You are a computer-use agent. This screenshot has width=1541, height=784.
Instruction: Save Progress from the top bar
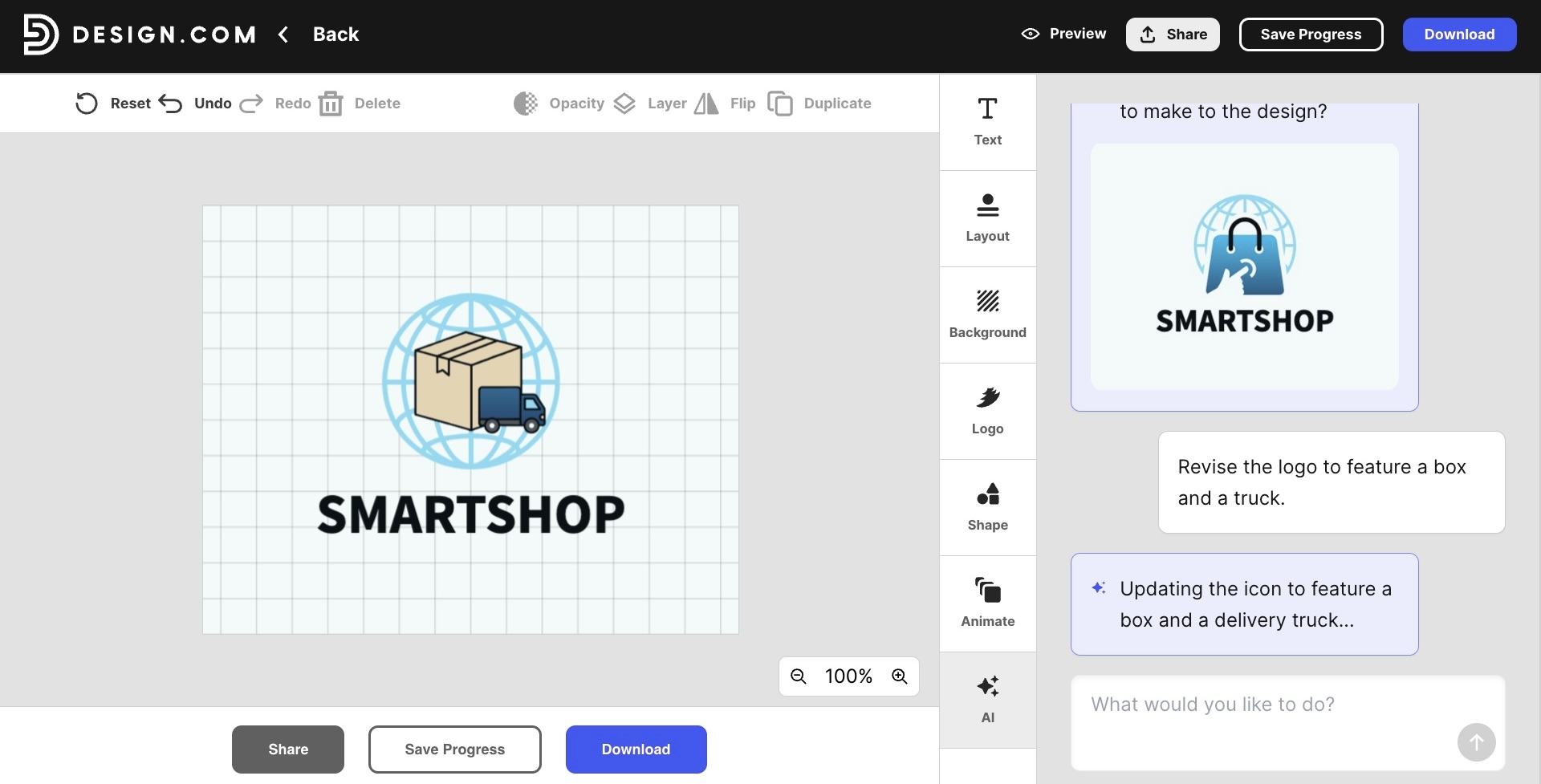(1311, 35)
